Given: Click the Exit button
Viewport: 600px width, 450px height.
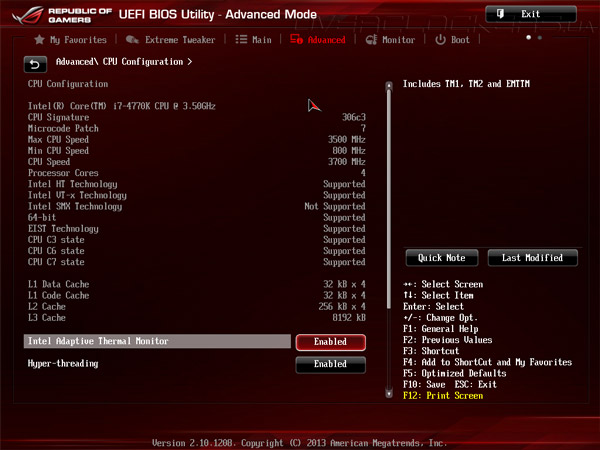Looking at the screenshot, I should point(531,14).
